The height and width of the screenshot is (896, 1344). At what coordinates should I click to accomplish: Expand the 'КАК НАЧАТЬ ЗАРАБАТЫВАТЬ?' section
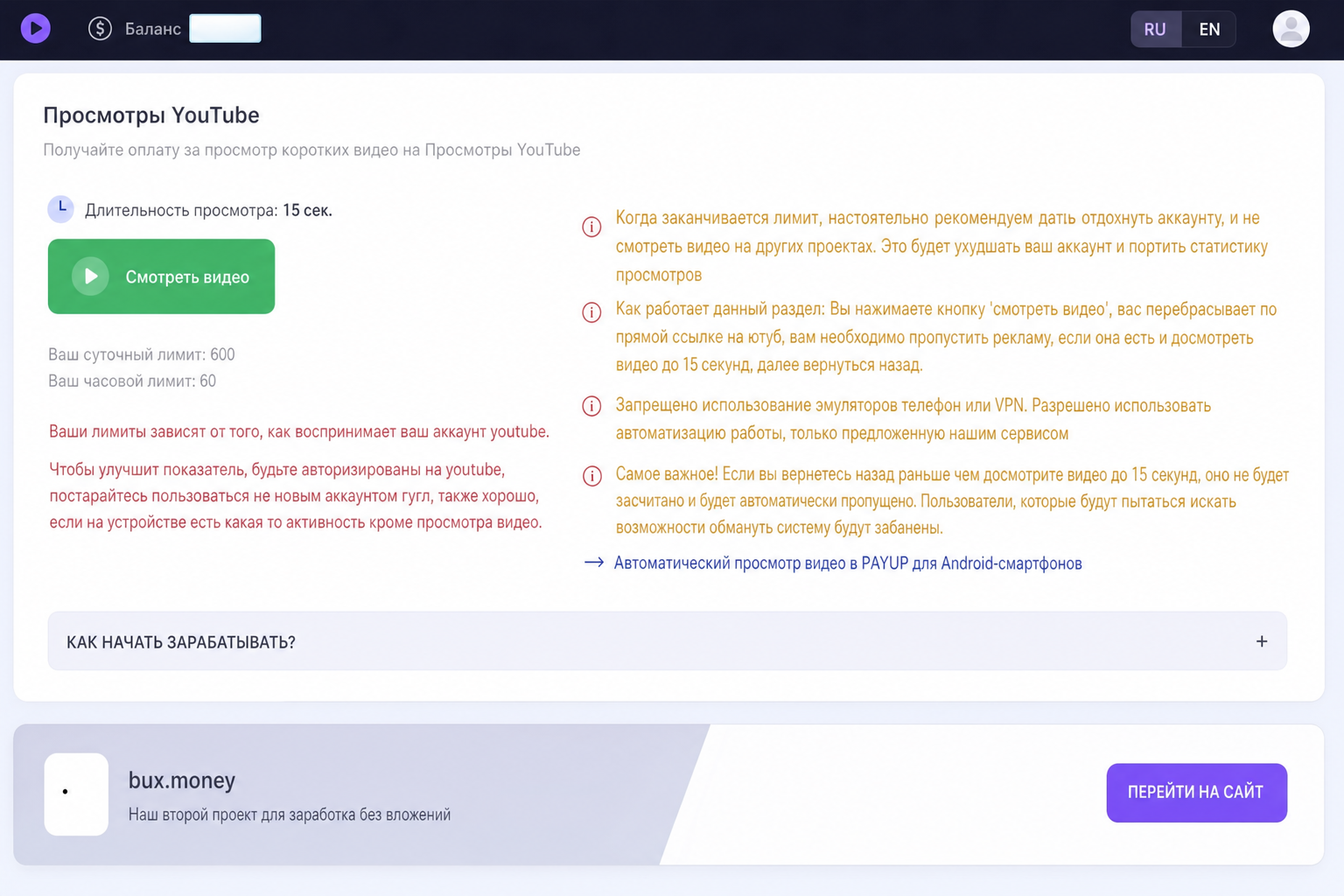pos(667,641)
